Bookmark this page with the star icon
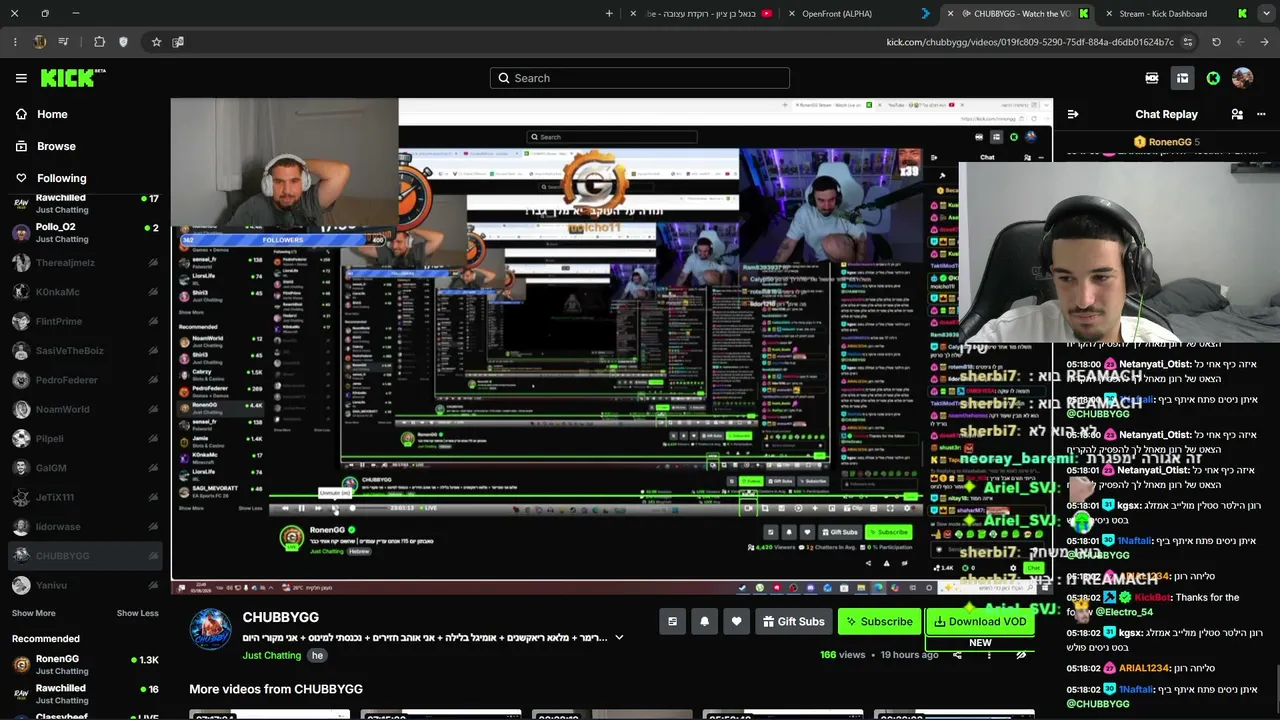This screenshot has width=1280, height=720. point(156,42)
